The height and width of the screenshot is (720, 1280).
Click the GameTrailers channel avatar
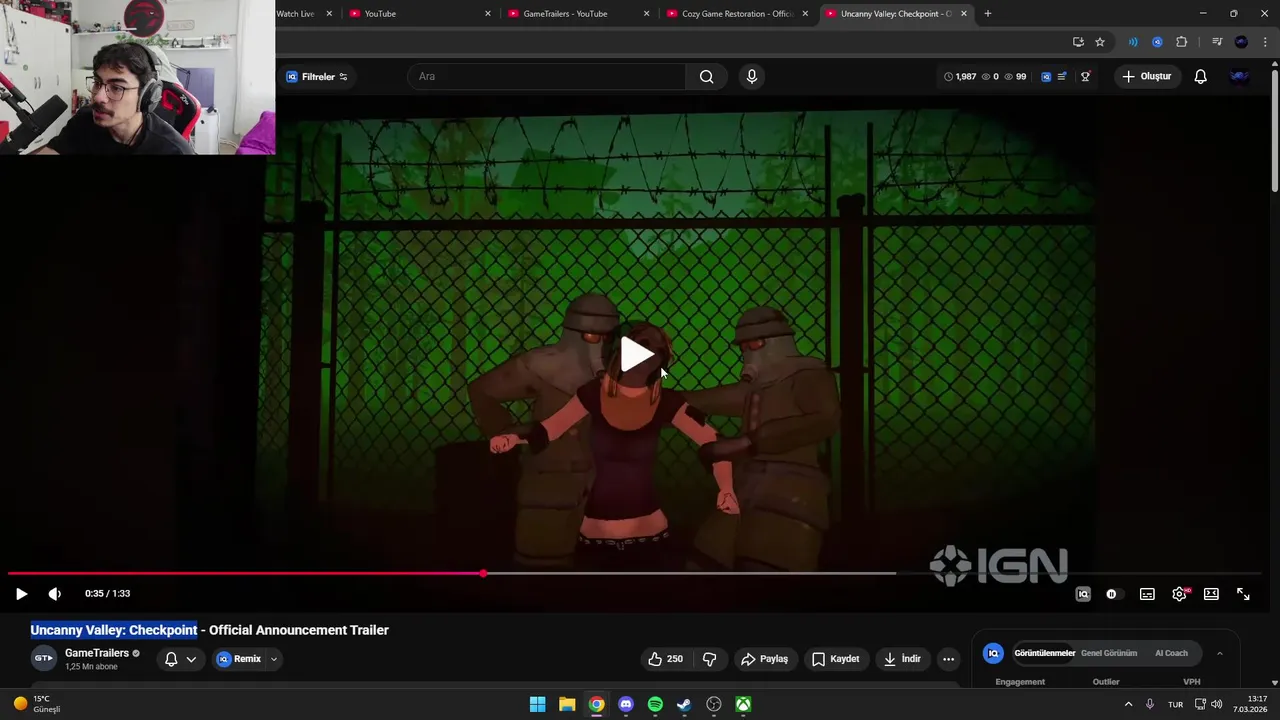coord(43,659)
